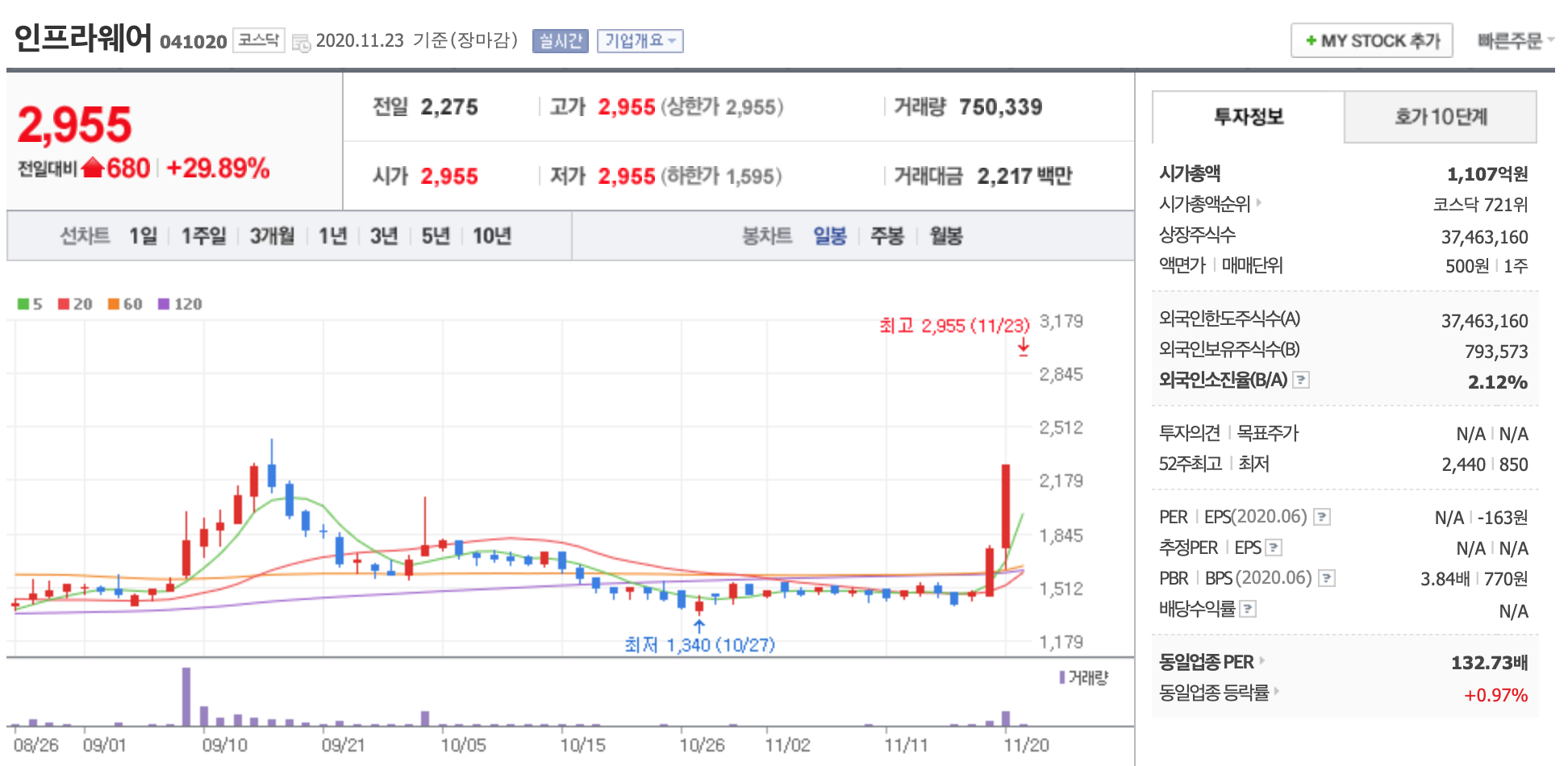Expand the 동일업종 PER arrow link

pyautogui.click(x=1261, y=660)
